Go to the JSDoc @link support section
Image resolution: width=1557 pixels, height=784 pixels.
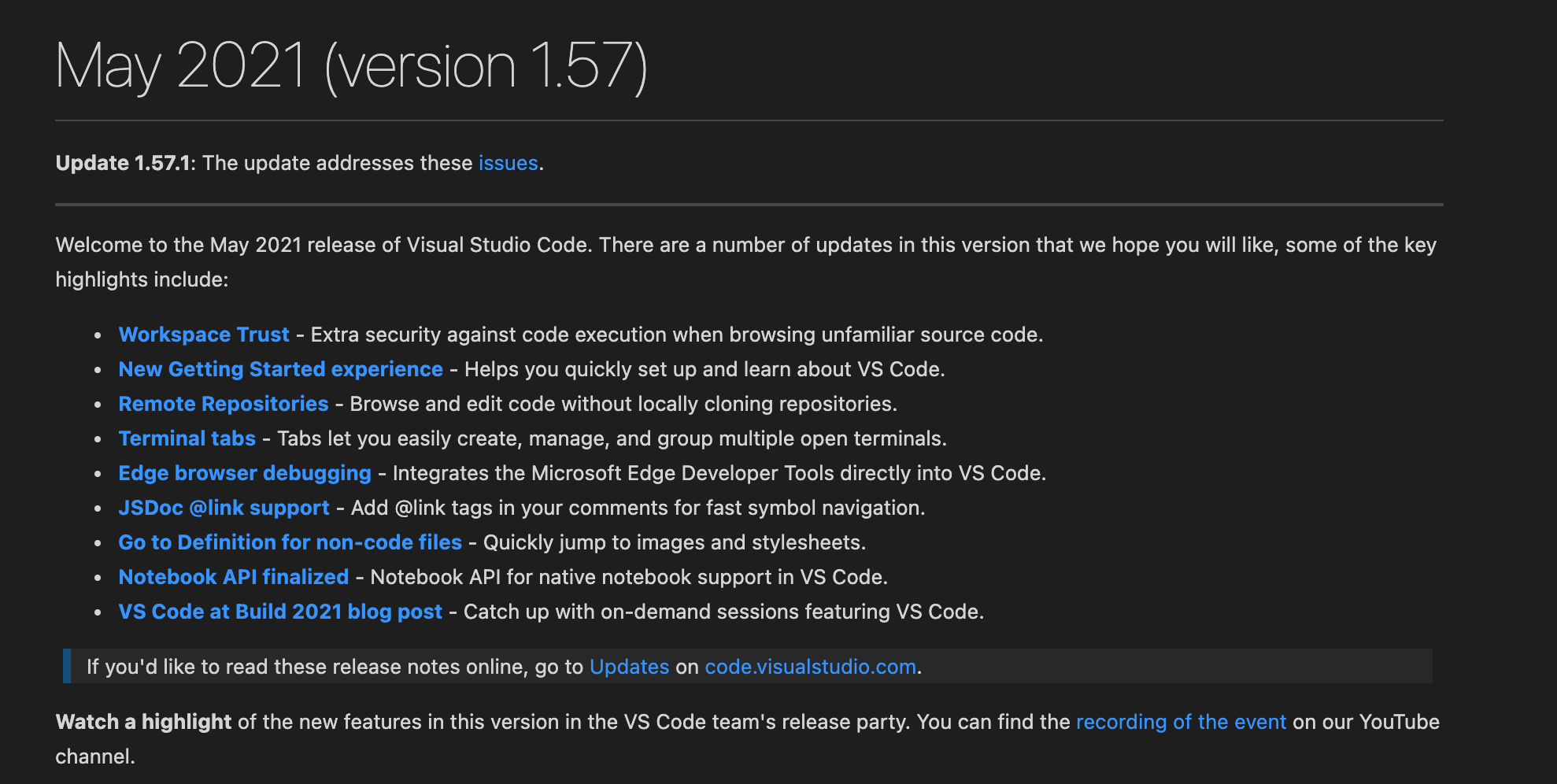click(x=224, y=508)
